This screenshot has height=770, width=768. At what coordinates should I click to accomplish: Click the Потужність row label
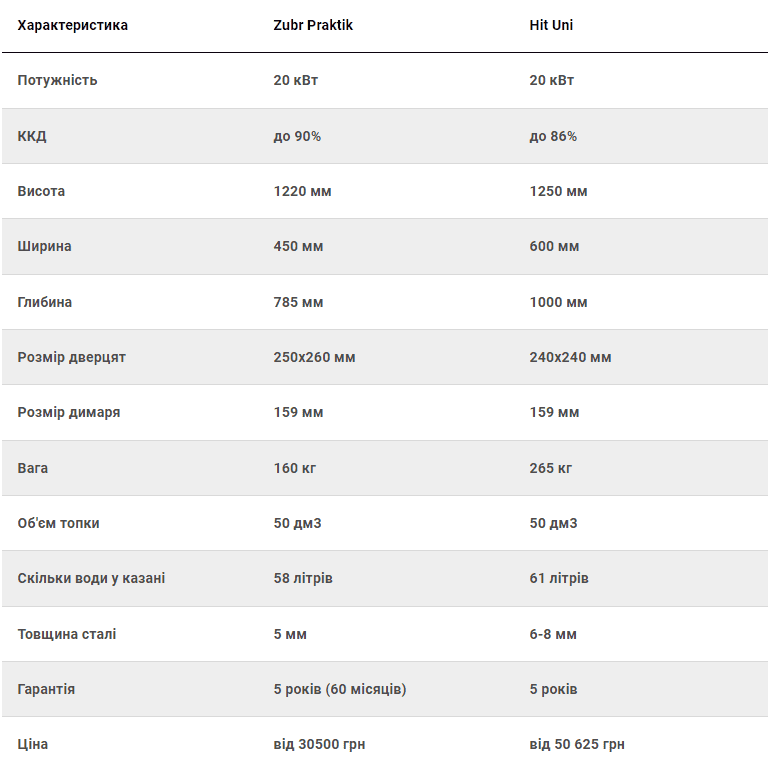click(57, 80)
